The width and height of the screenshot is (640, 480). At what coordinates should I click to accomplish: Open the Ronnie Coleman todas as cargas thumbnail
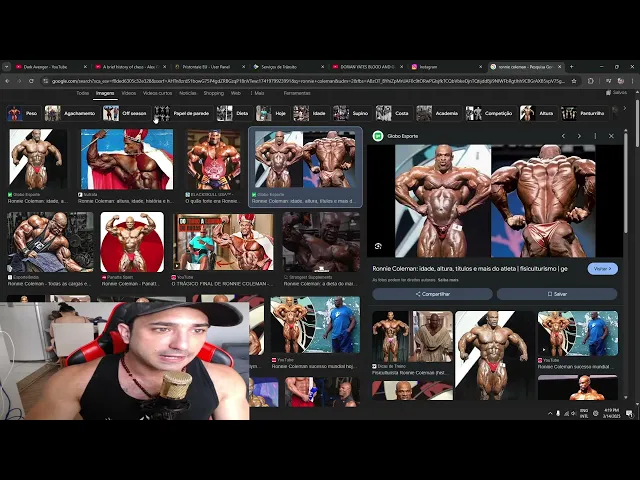(50, 242)
